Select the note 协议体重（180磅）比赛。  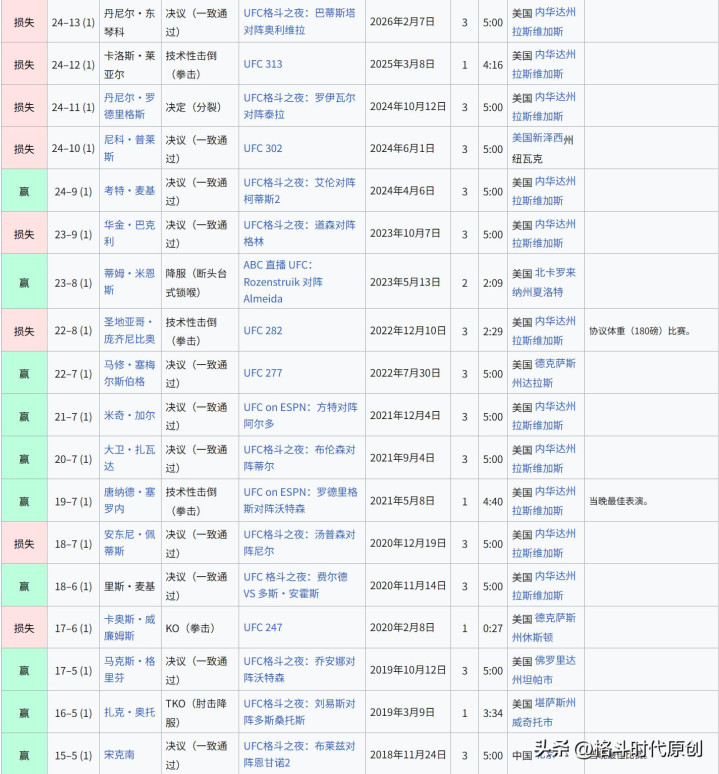(640, 331)
